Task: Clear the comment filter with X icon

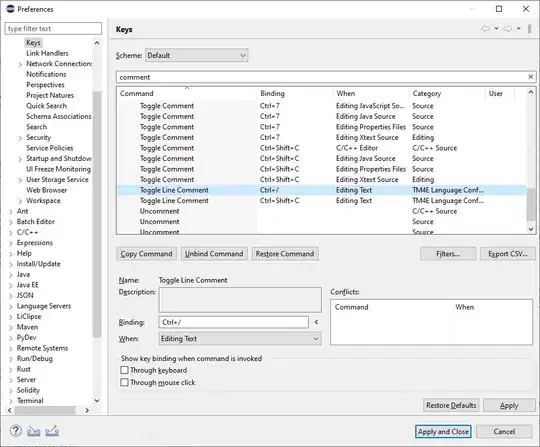Action: pyautogui.click(x=530, y=77)
